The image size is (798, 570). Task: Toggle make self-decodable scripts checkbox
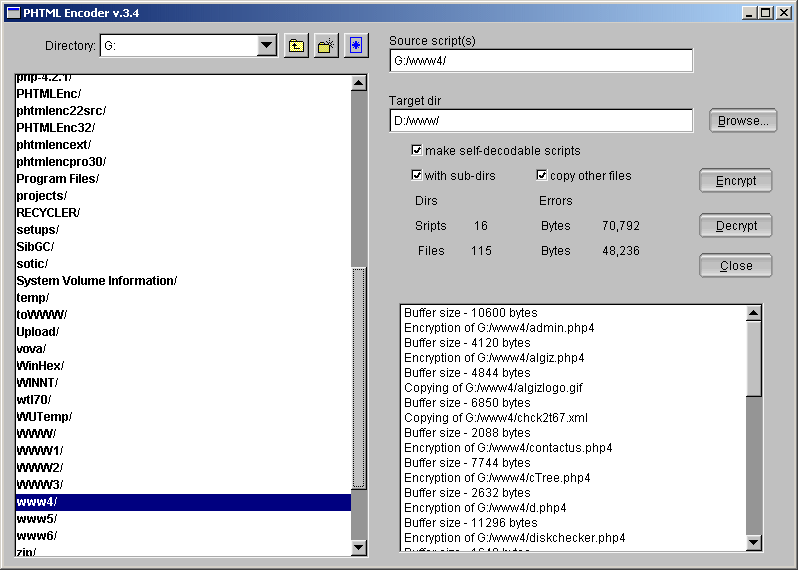click(x=417, y=150)
